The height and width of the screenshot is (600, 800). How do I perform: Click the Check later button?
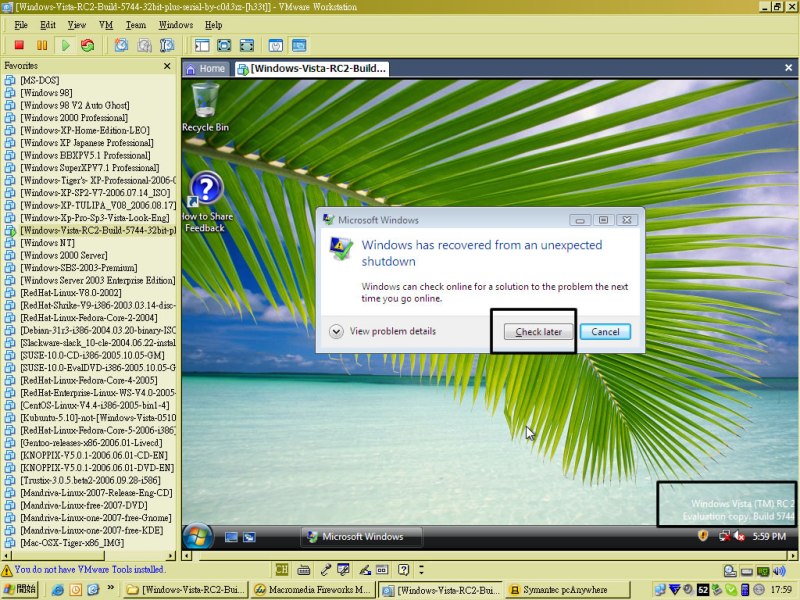pyautogui.click(x=538, y=332)
